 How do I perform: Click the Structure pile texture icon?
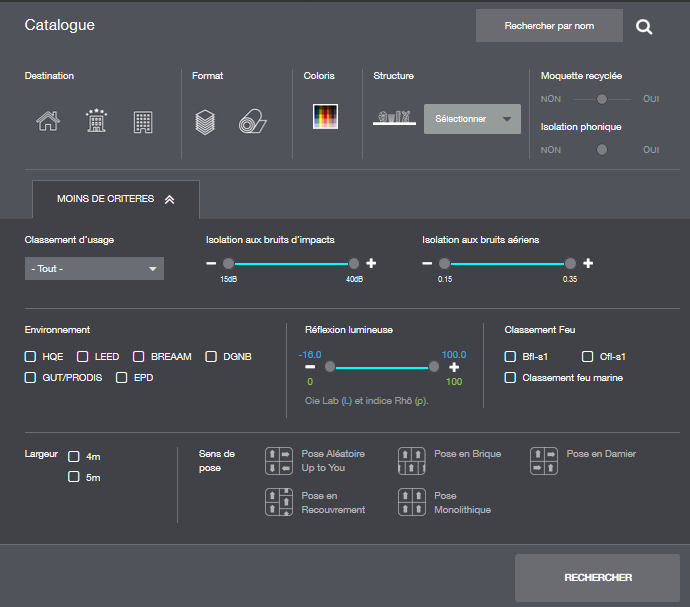pyautogui.click(x=394, y=118)
